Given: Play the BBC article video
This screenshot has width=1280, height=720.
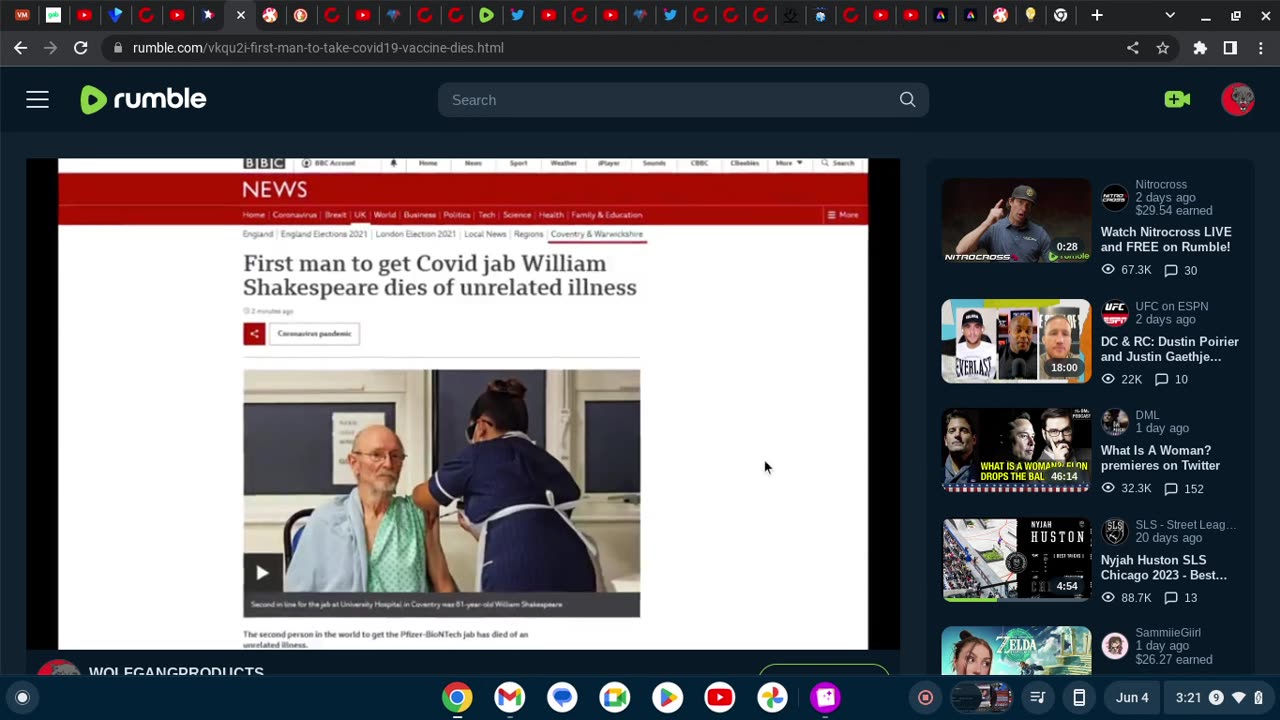Looking at the screenshot, I should coord(261,572).
